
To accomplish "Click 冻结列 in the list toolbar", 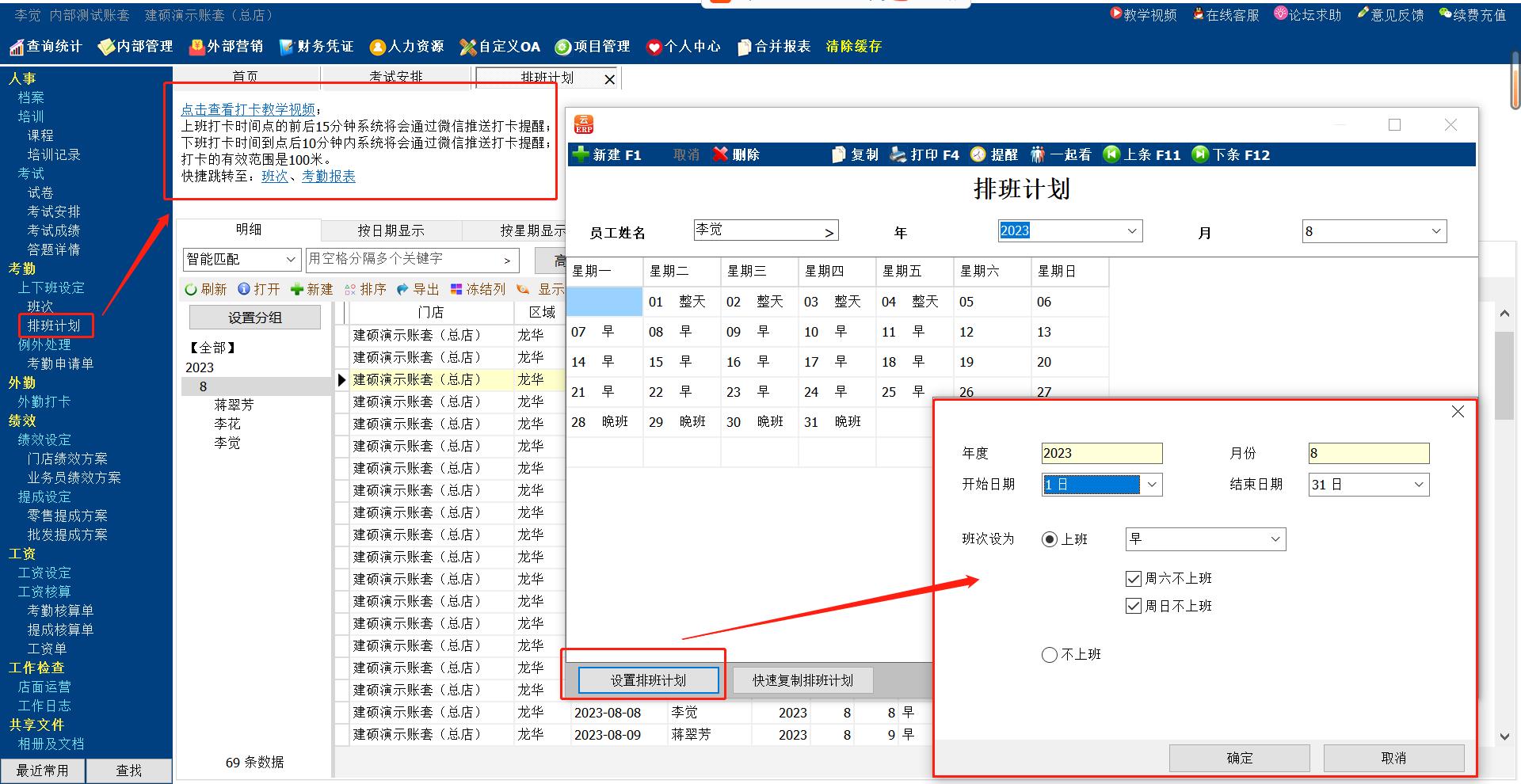I will click(x=478, y=289).
